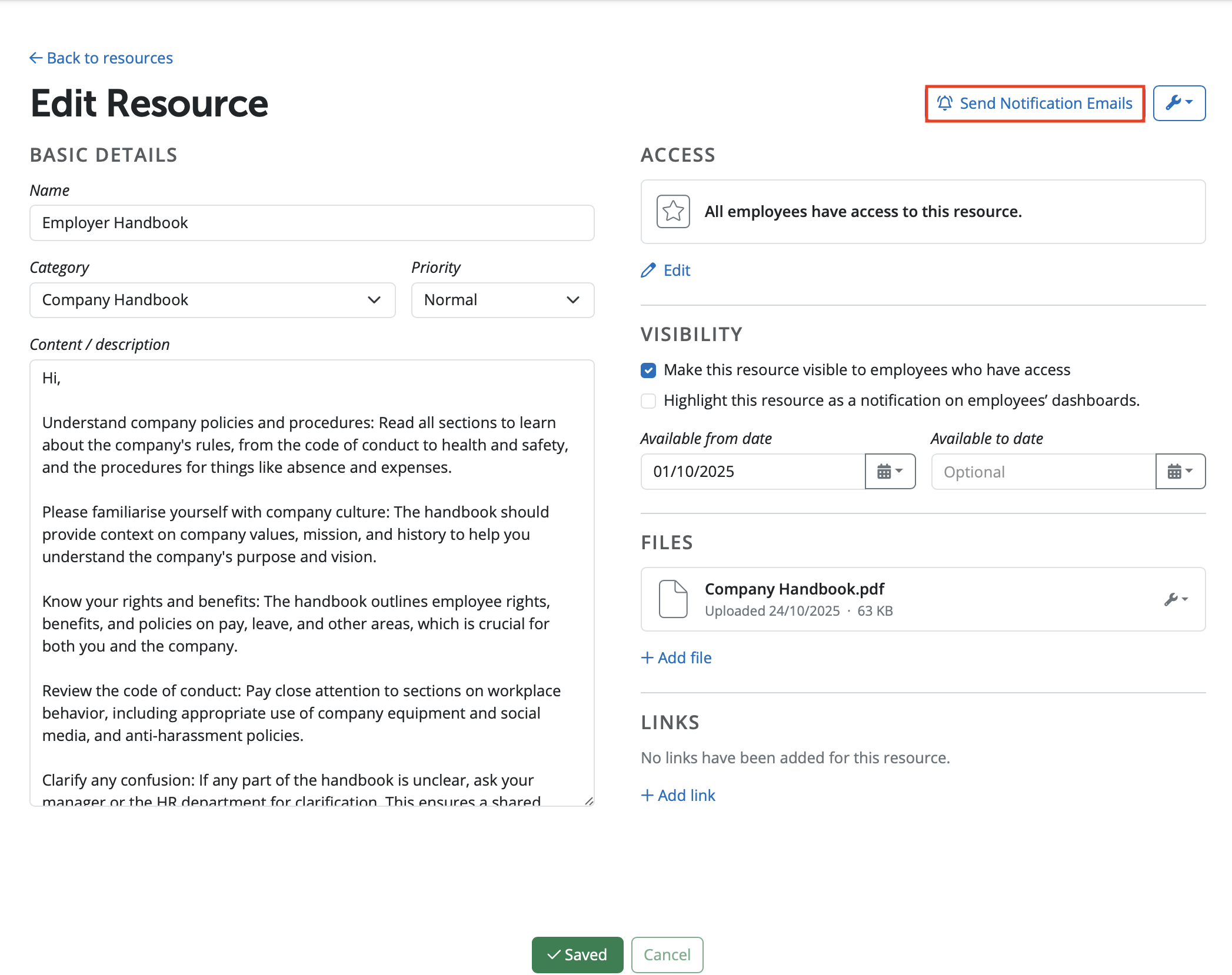
Task: Open calendar picker for Available to date
Action: click(1180, 472)
